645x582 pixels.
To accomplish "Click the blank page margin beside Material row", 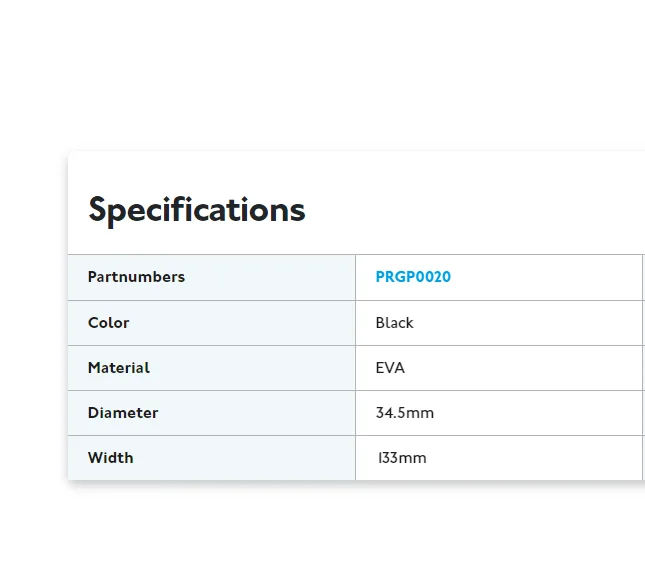I will click(33, 368).
